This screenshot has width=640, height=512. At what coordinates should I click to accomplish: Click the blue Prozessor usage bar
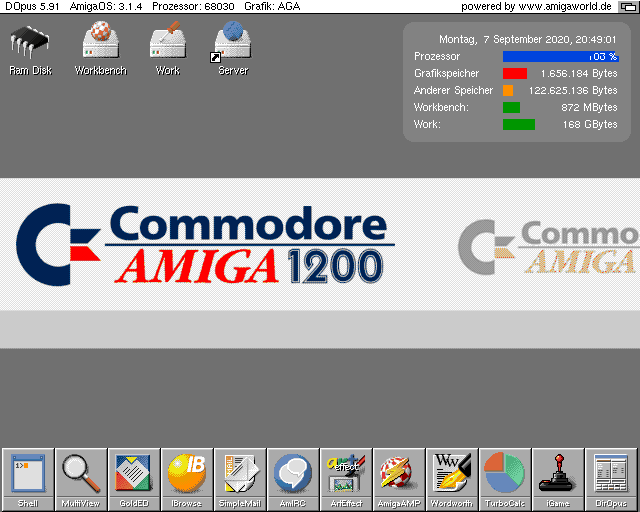tap(561, 56)
